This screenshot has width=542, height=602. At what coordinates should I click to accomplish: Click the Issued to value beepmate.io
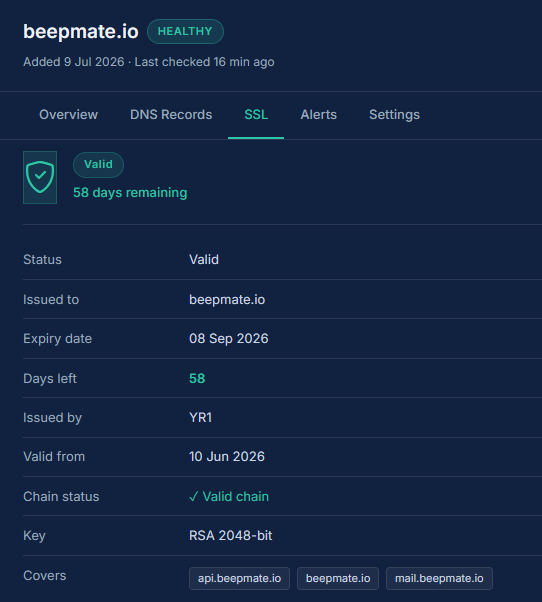click(227, 299)
